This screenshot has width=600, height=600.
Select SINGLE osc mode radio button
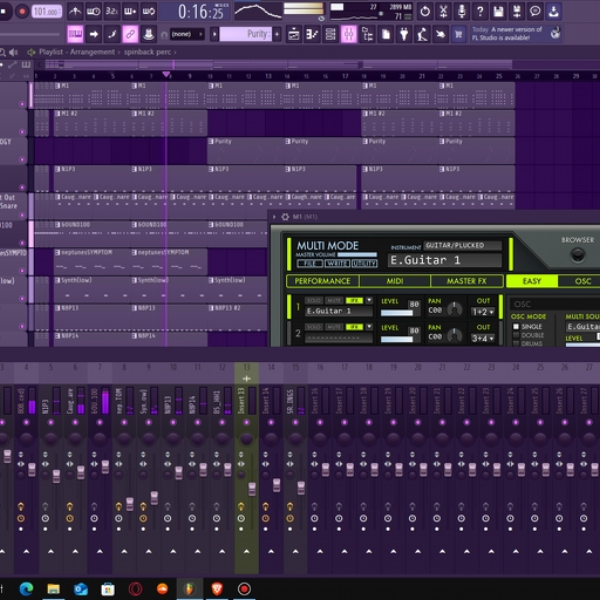tap(516, 326)
